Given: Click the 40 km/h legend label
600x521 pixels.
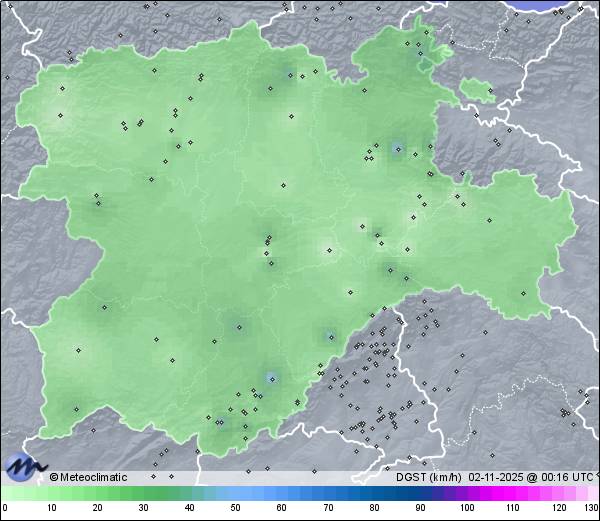Looking at the screenshot, I should (189, 508).
